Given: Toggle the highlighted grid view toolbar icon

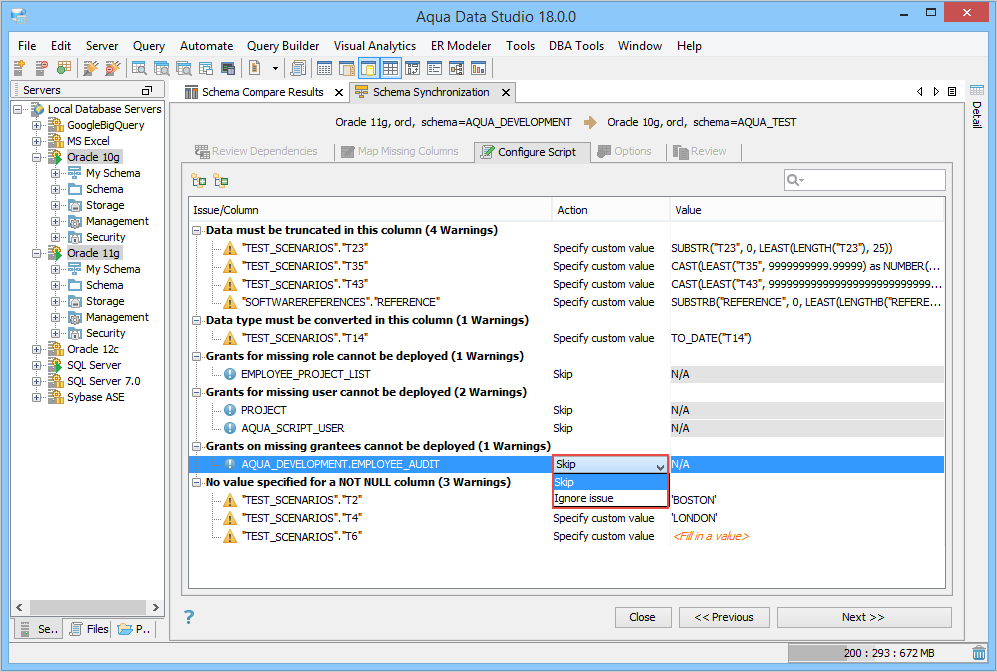Looking at the screenshot, I should coord(390,68).
